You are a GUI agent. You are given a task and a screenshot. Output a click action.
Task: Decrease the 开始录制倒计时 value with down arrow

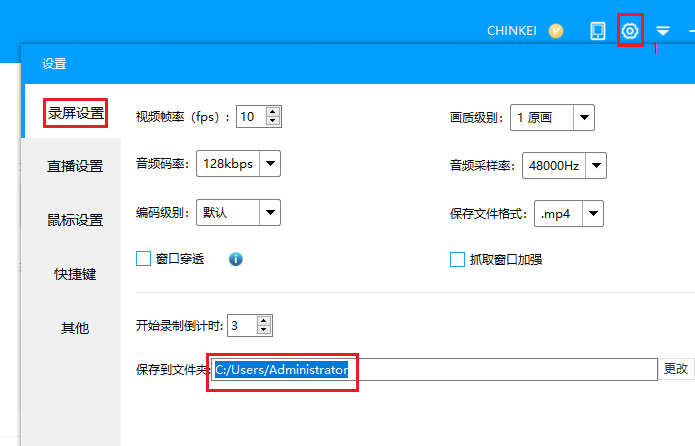point(264,330)
